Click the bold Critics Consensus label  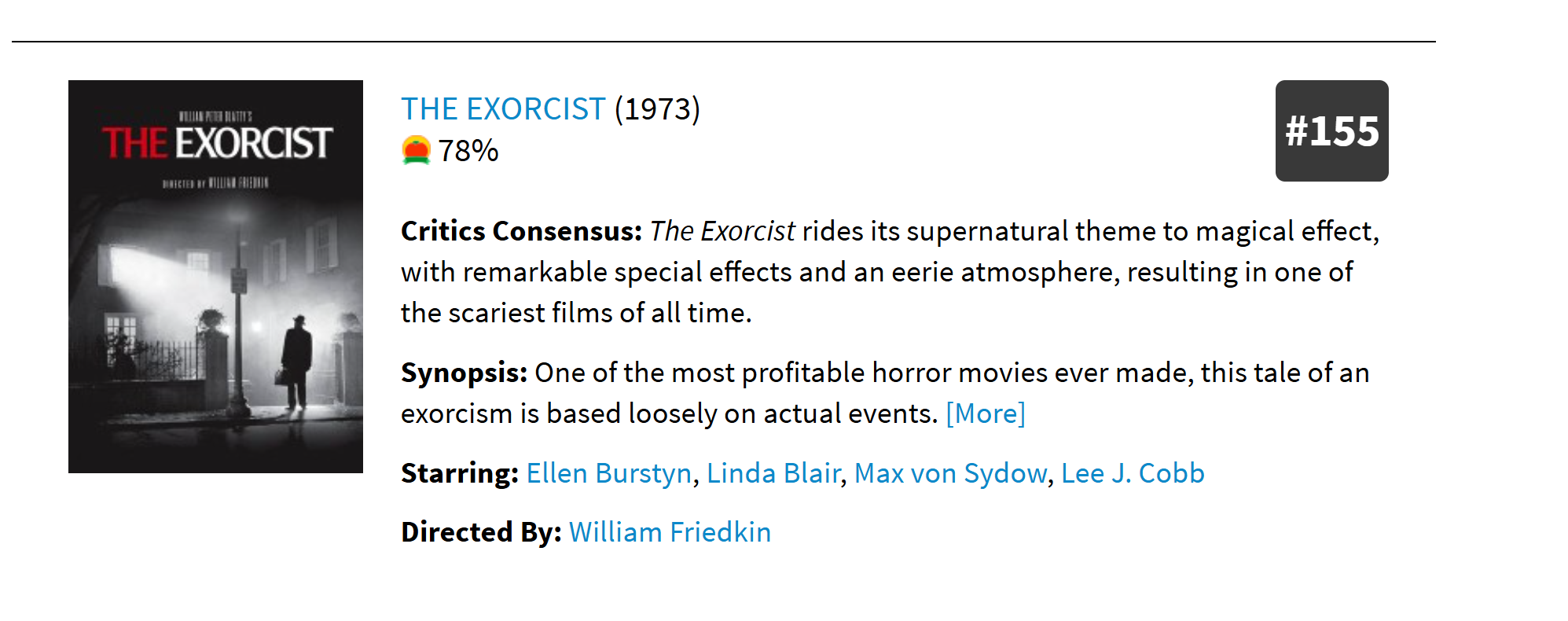522,231
